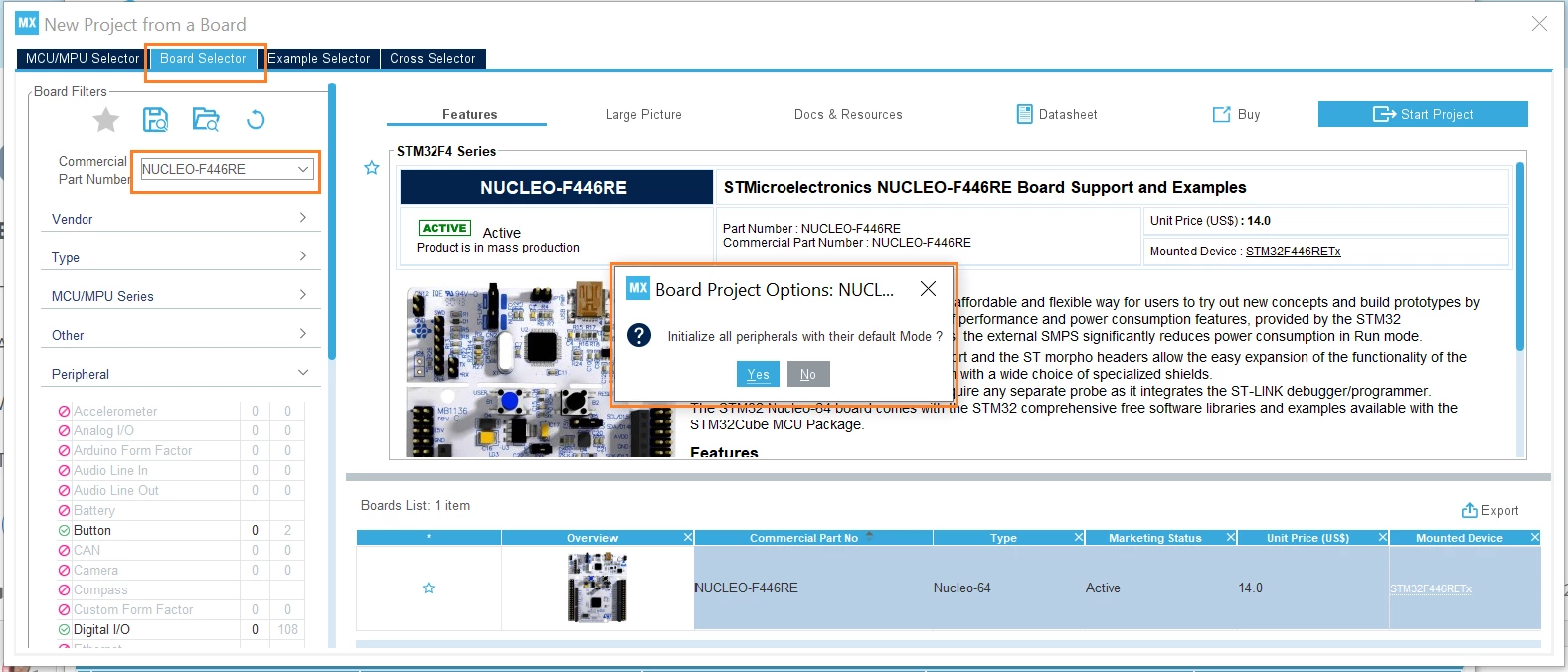This screenshot has width=1568, height=672.
Task: Select the Features tab
Action: coord(469,115)
